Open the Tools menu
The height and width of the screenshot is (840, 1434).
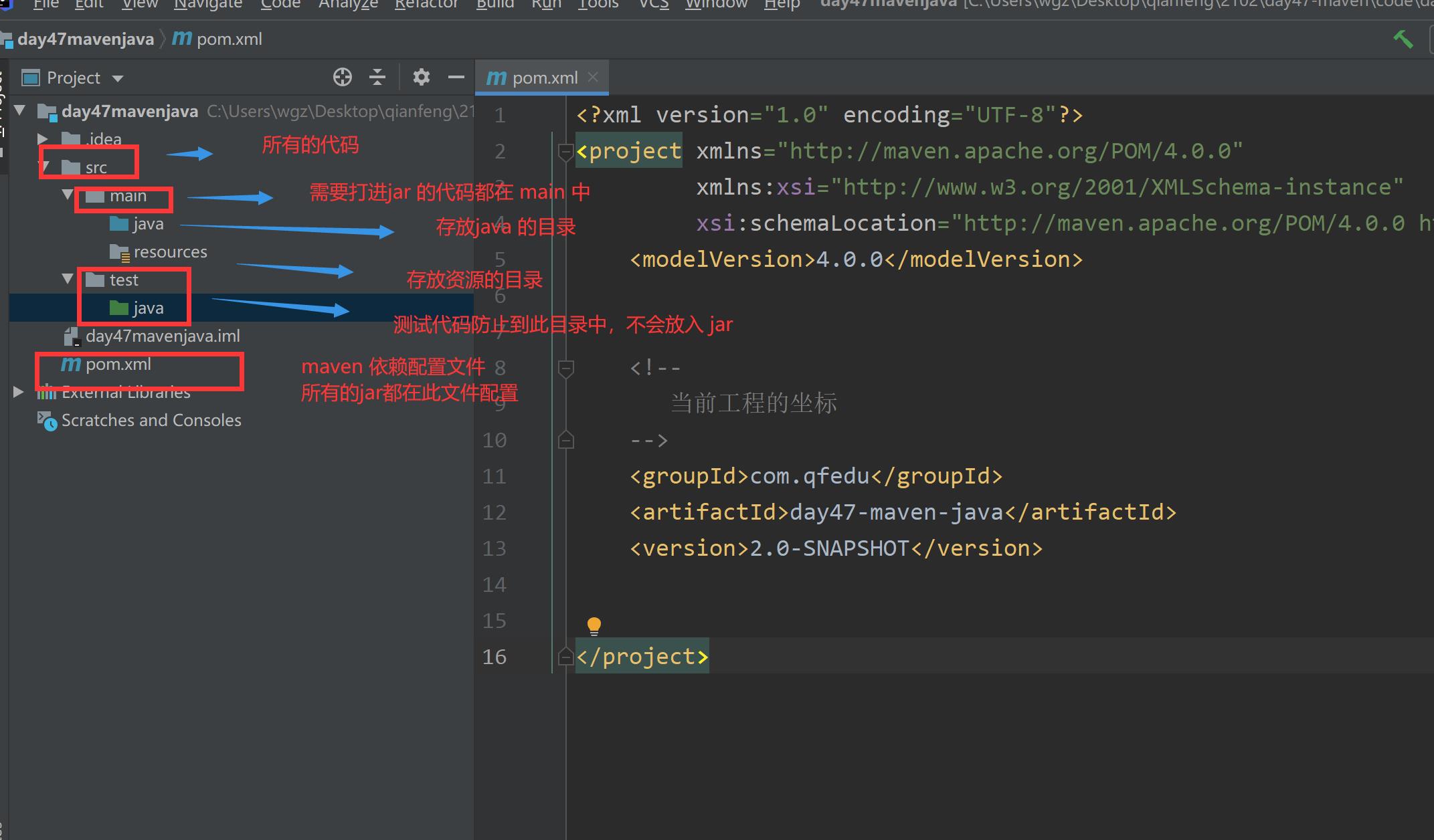pyautogui.click(x=598, y=5)
